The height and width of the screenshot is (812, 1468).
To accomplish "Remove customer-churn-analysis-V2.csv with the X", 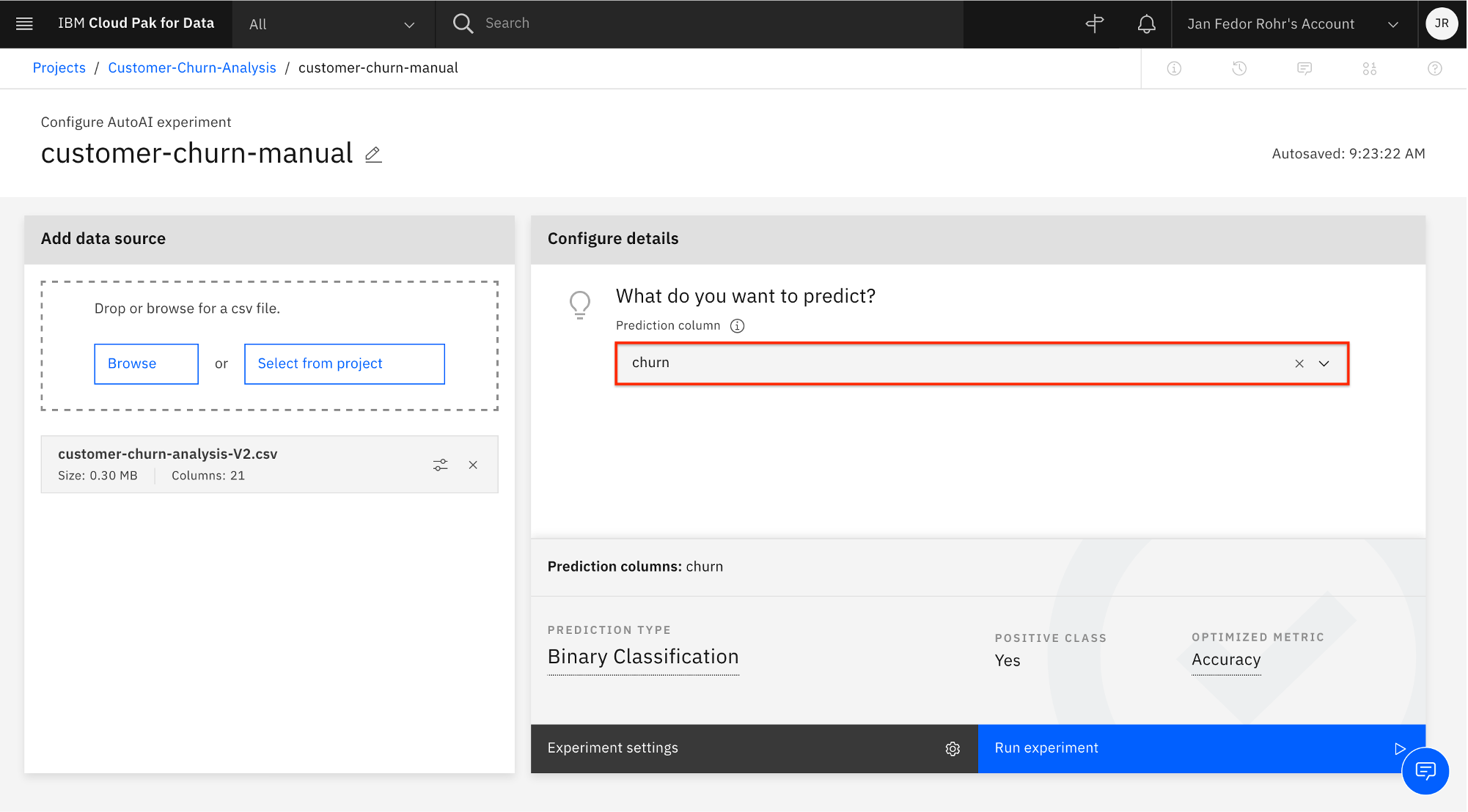I will (473, 464).
